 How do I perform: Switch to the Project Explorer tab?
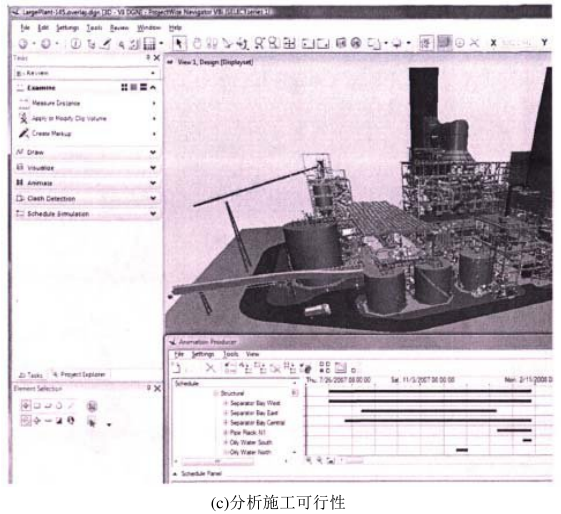click(79, 375)
